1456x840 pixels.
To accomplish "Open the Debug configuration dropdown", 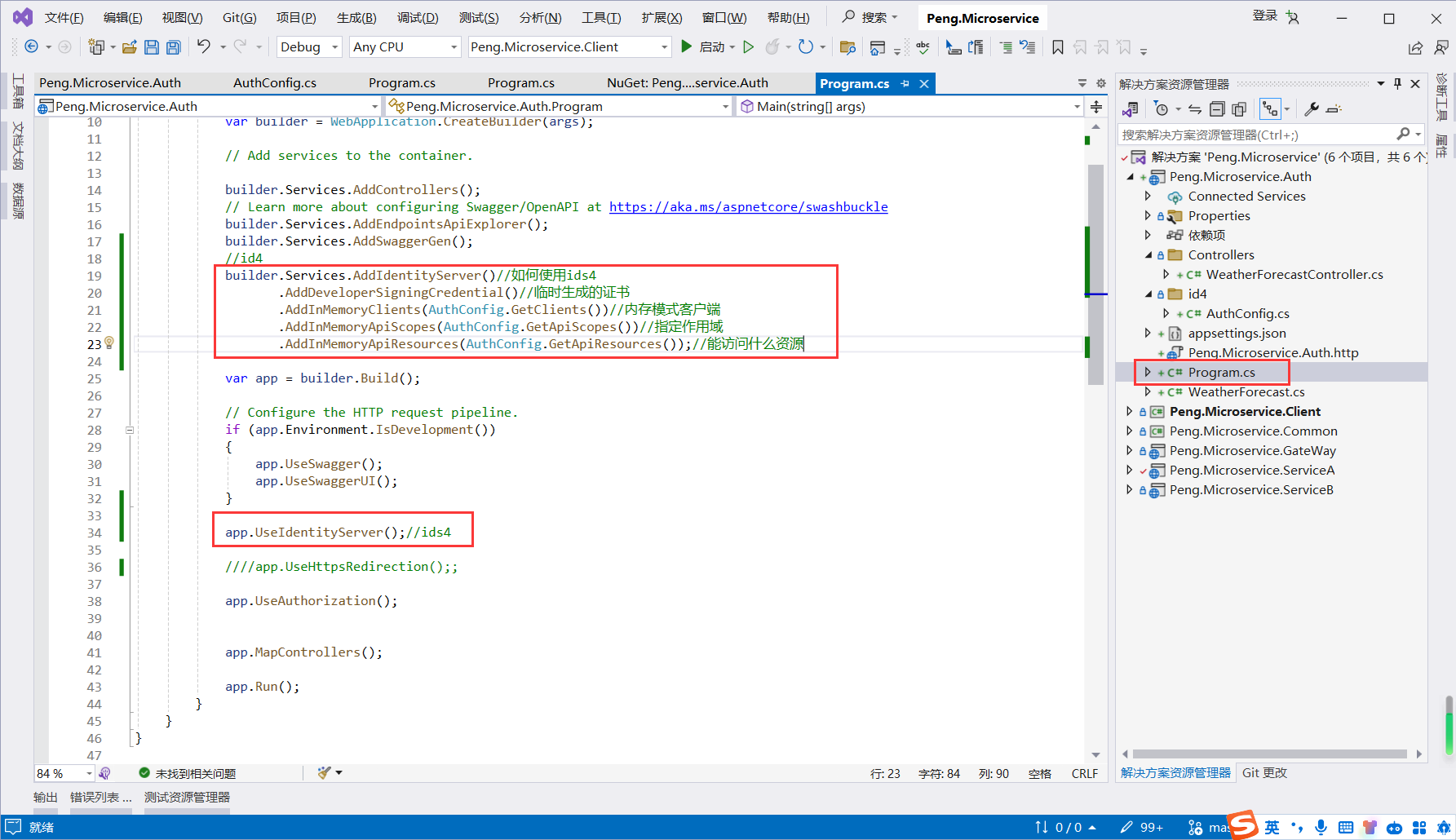I will (309, 47).
